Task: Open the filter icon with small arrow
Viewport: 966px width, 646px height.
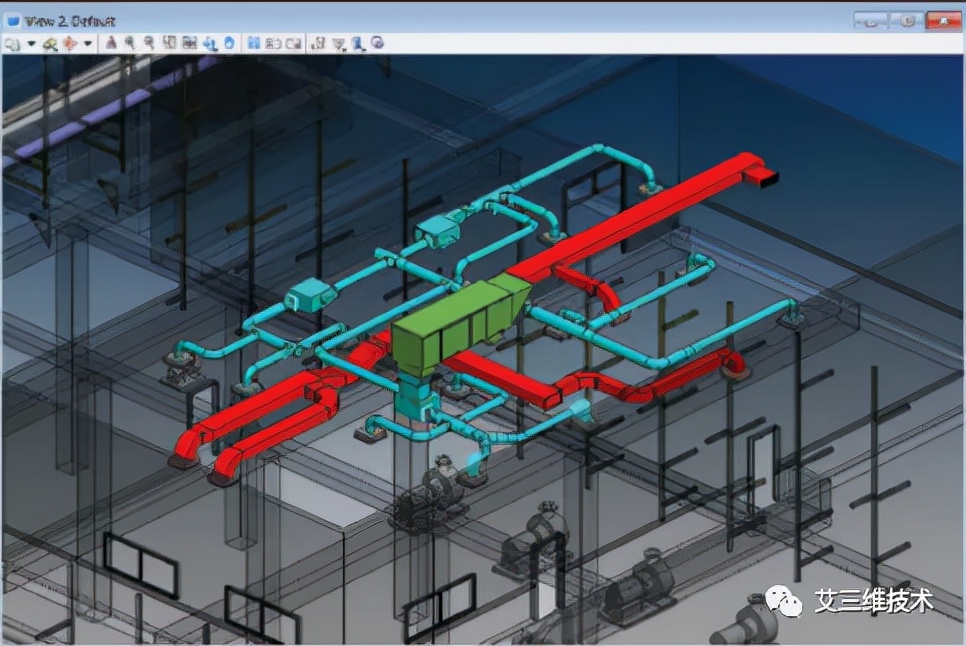Action: [339, 44]
